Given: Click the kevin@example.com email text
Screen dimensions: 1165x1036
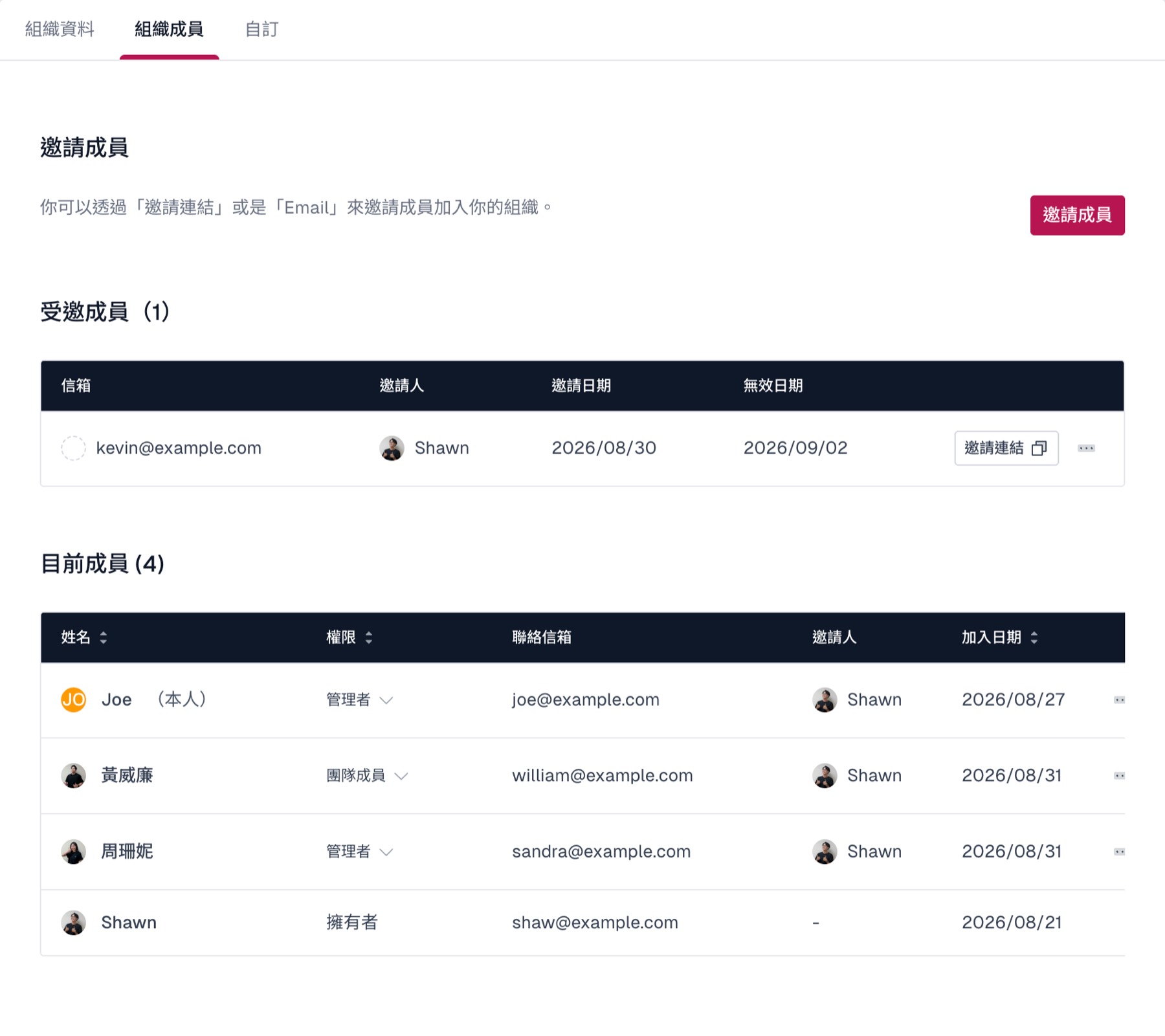Looking at the screenshot, I should point(179,448).
